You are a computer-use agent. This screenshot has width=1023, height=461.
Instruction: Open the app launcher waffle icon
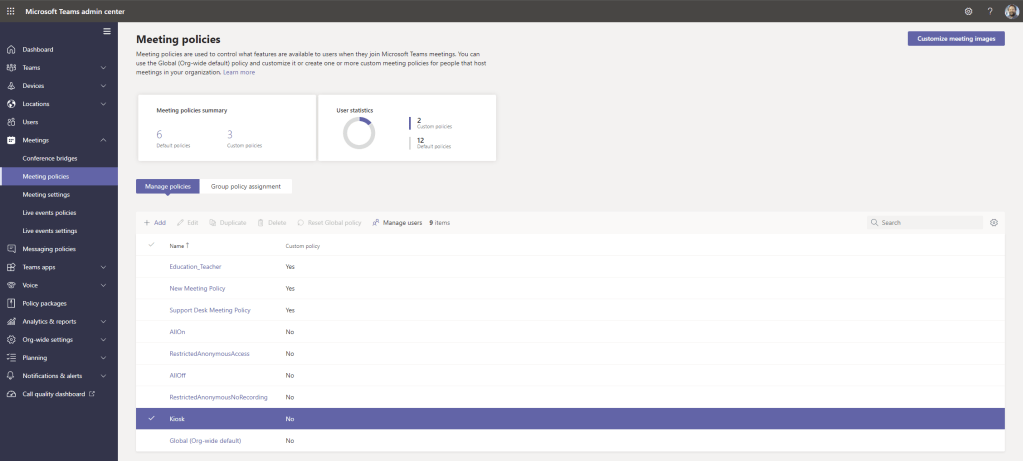tap(11, 11)
